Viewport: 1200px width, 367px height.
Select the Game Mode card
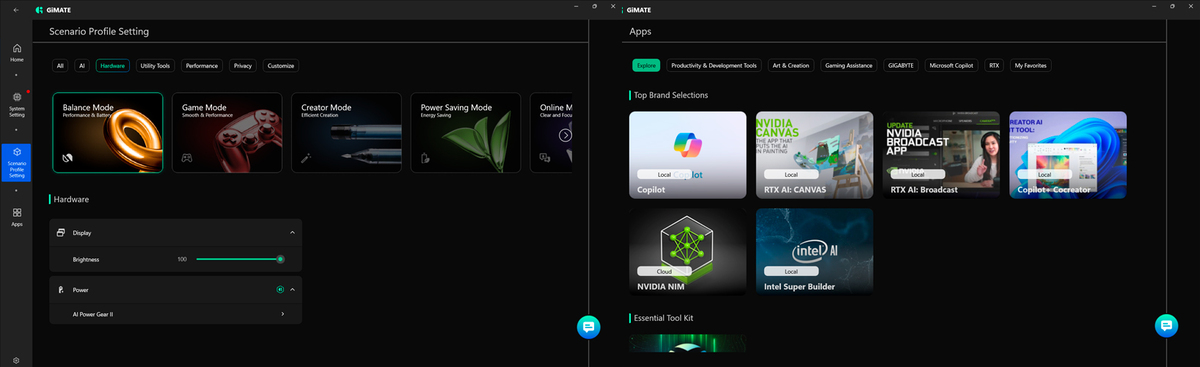click(x=227, y=133)
